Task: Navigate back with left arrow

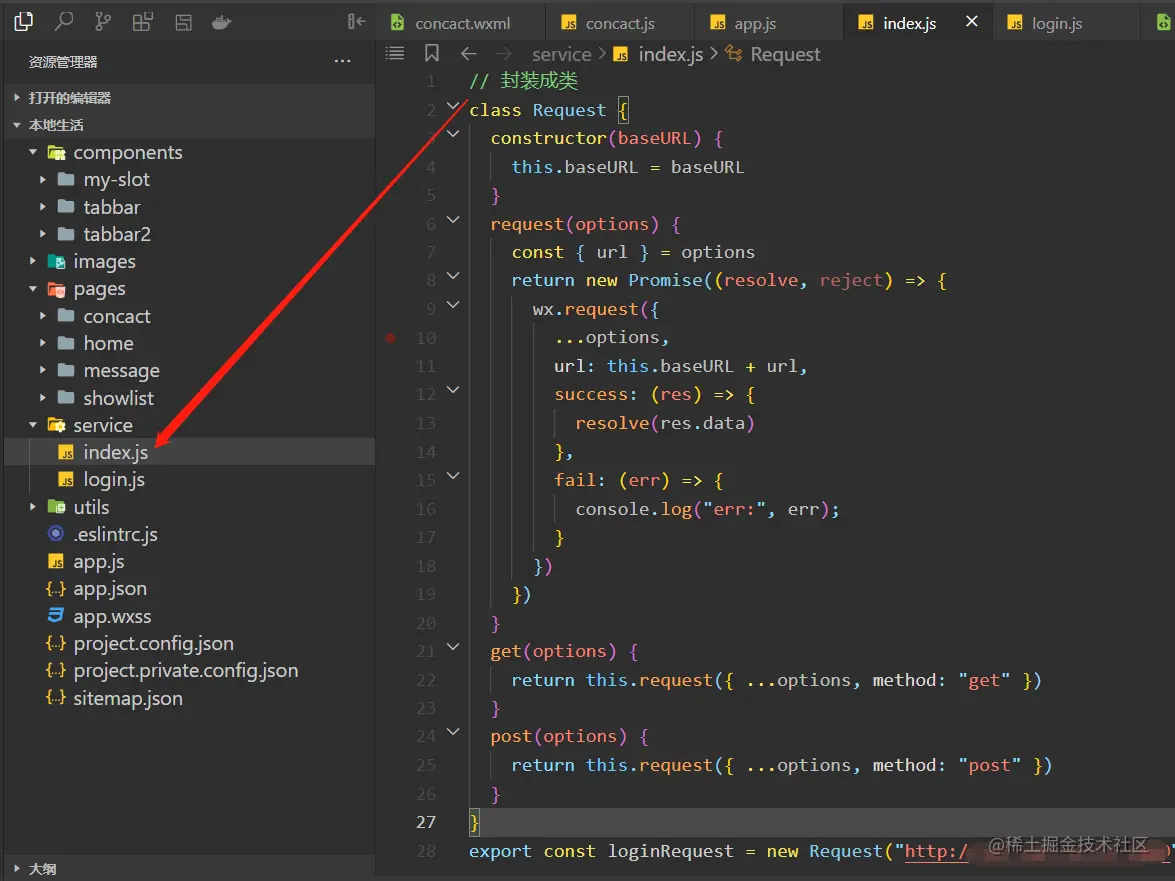Action: [469, 54]
